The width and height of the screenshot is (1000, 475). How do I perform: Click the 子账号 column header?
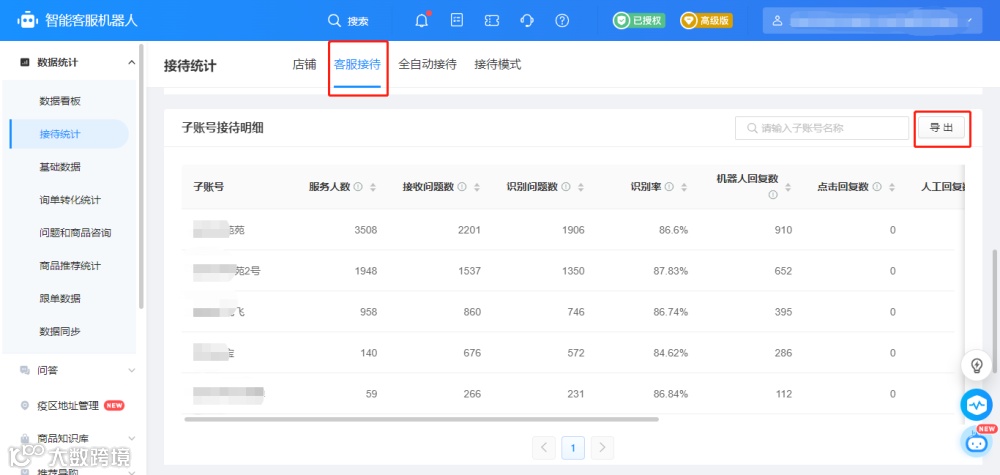209,187
